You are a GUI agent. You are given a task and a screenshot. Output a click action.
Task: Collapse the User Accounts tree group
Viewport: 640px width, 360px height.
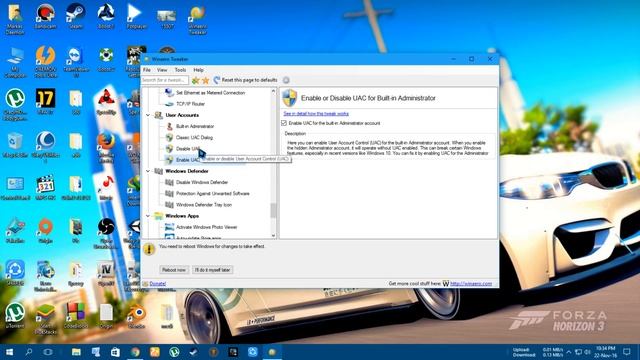click(148, 115)
